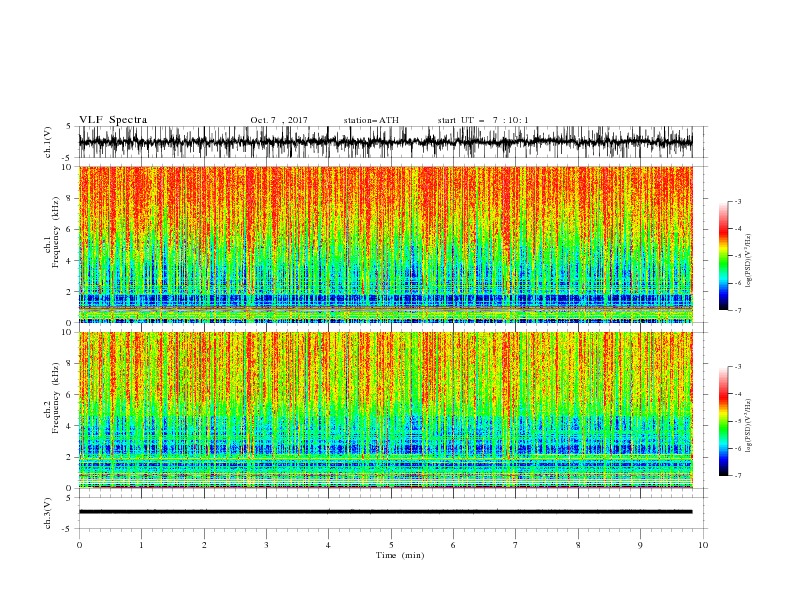Viewport: 792px width, 612px height.
Task: Click the ch.1 spectrogram plot area
Action: pos(385,244)
